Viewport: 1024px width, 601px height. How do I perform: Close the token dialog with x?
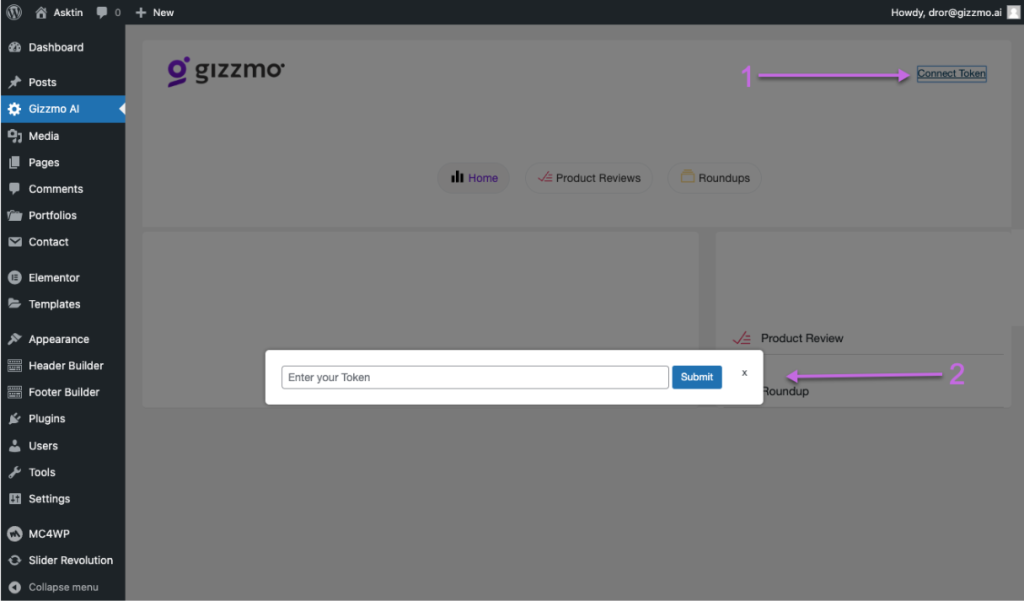tap(744, 372)
